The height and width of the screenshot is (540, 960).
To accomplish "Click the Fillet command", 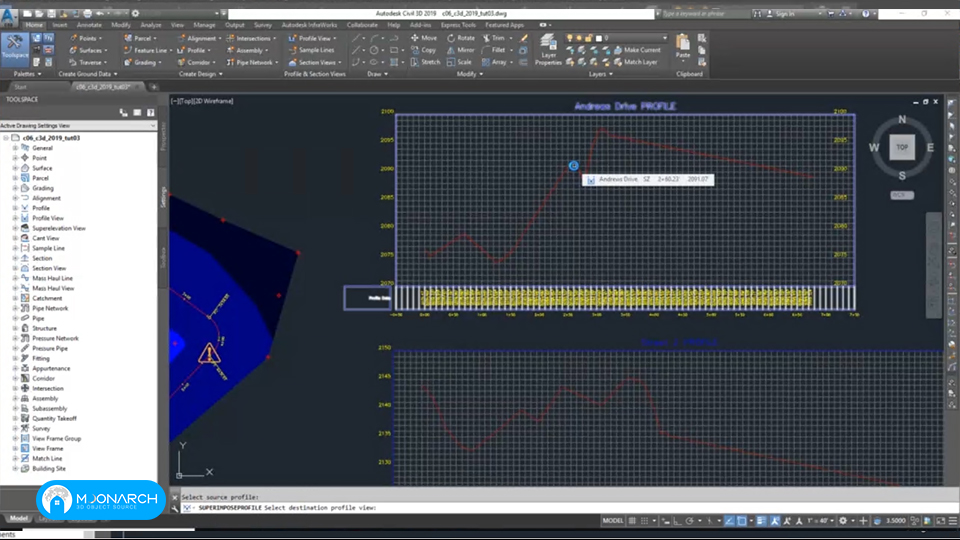I will [x=493, y=50].
